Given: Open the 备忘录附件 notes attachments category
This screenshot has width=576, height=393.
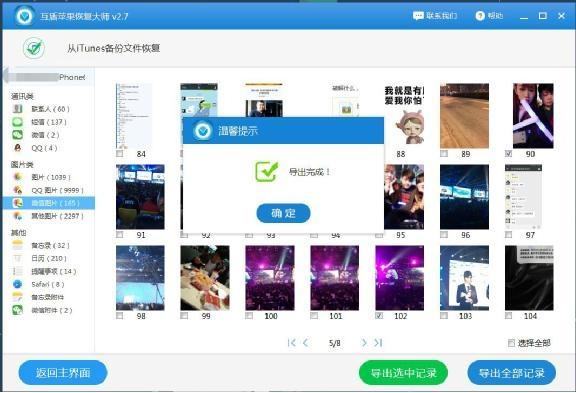Looking at the screenshot, I should (38, 297).
